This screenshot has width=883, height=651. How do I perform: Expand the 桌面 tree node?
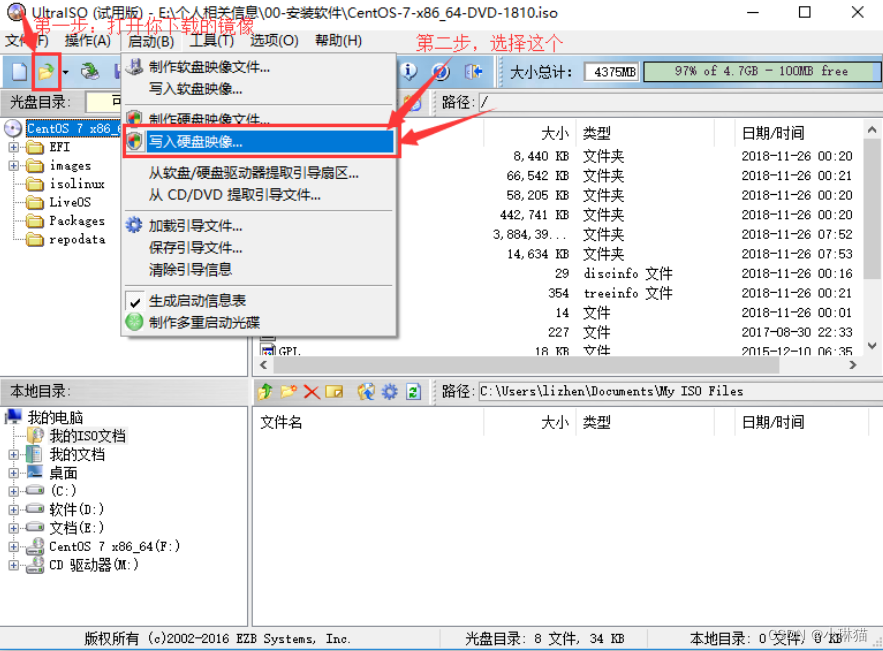14,473
